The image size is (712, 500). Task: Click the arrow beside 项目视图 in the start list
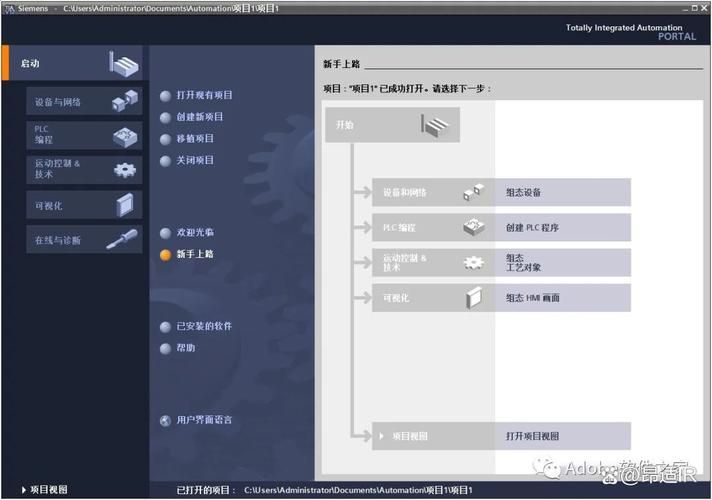tap(381, 436)
